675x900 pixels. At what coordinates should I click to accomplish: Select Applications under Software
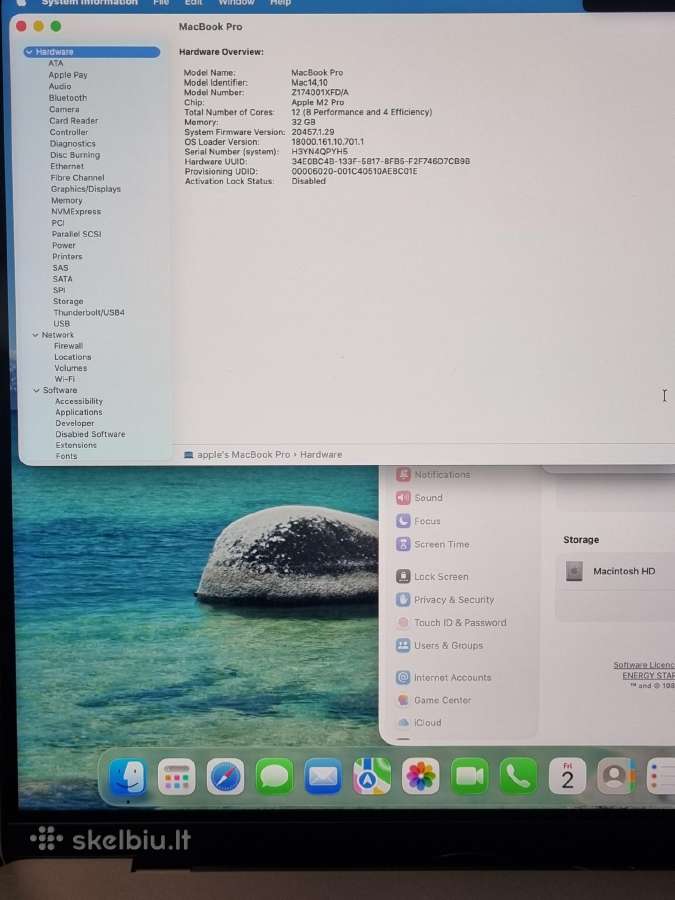pos(79,412)
